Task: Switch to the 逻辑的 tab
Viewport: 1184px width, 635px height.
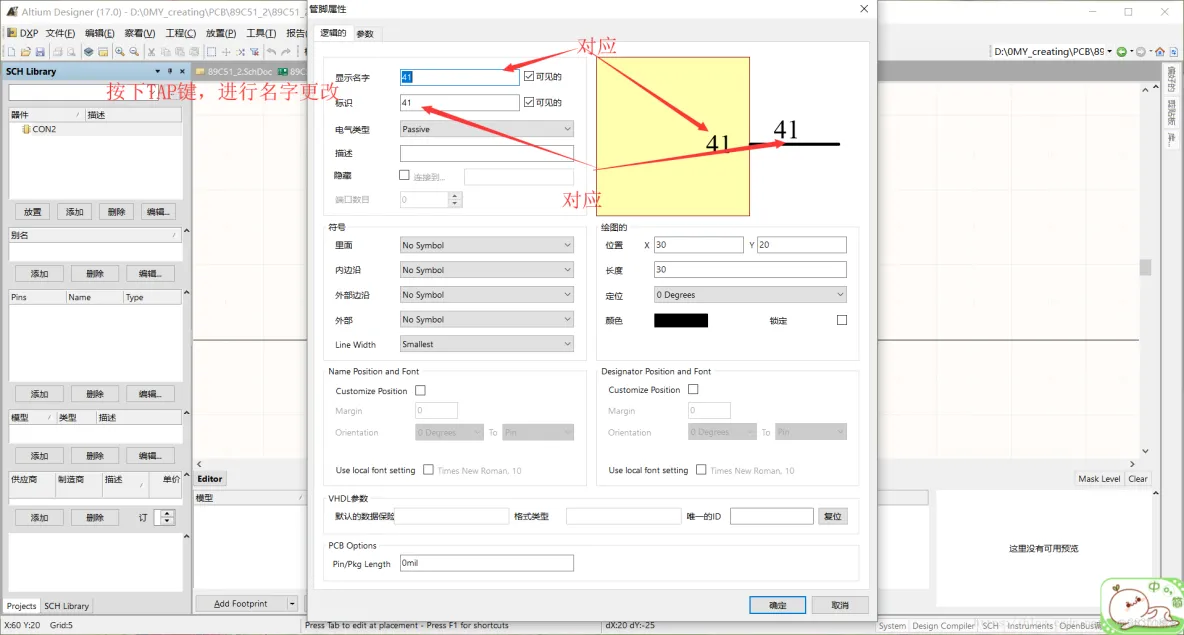Action: tap(333, 32)
